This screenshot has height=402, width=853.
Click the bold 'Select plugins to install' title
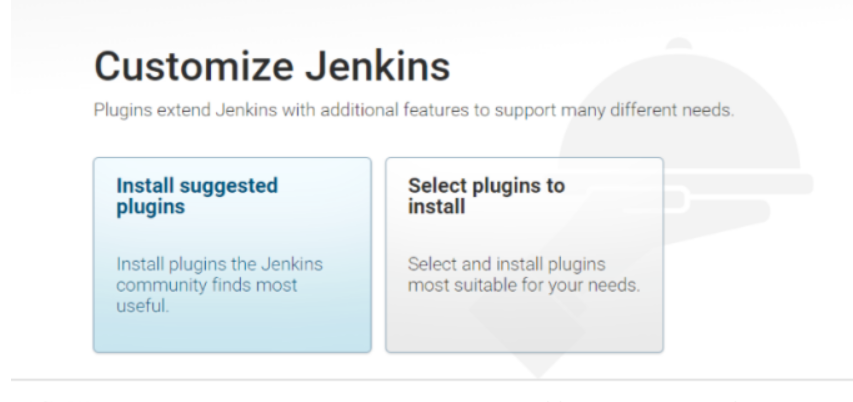point(486,196)
